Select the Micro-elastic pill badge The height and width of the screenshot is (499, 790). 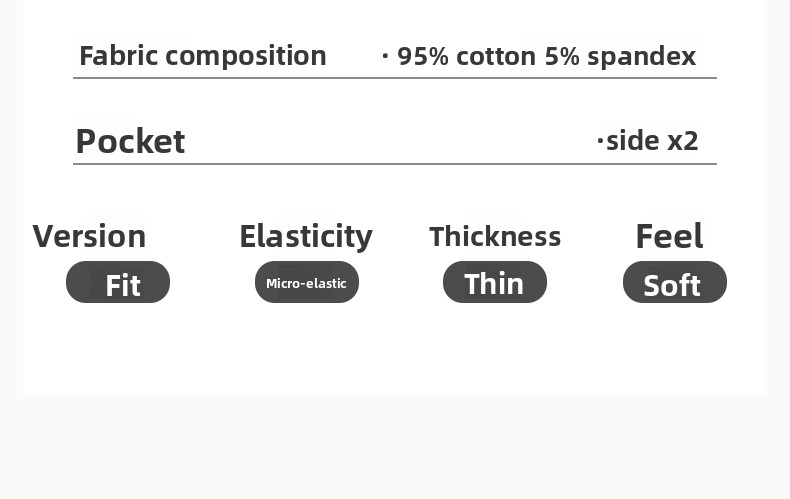(x=306, y=283)
